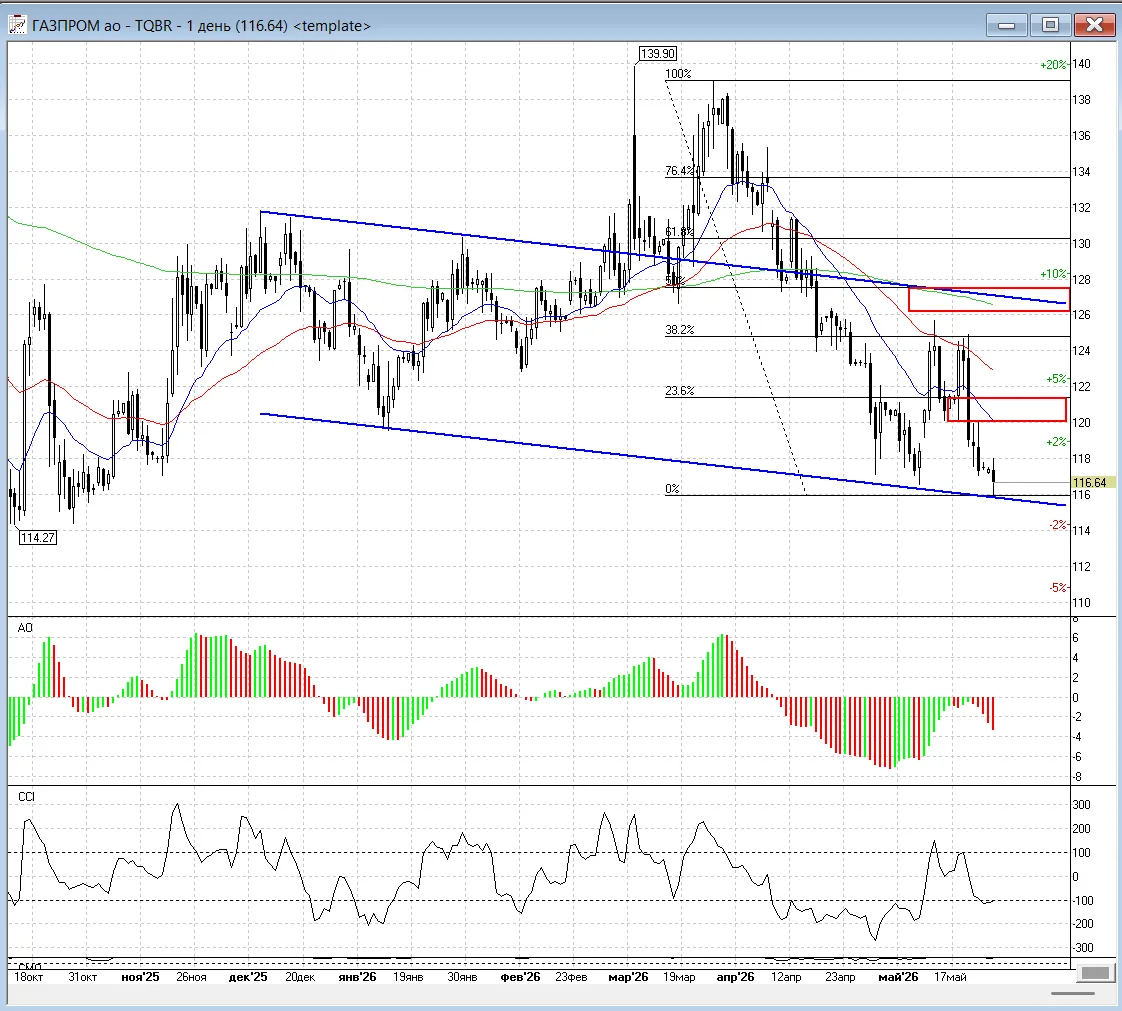Click the chart icon in the title bar
This screenshot has width=1122, height=1011.
[18, 25]
